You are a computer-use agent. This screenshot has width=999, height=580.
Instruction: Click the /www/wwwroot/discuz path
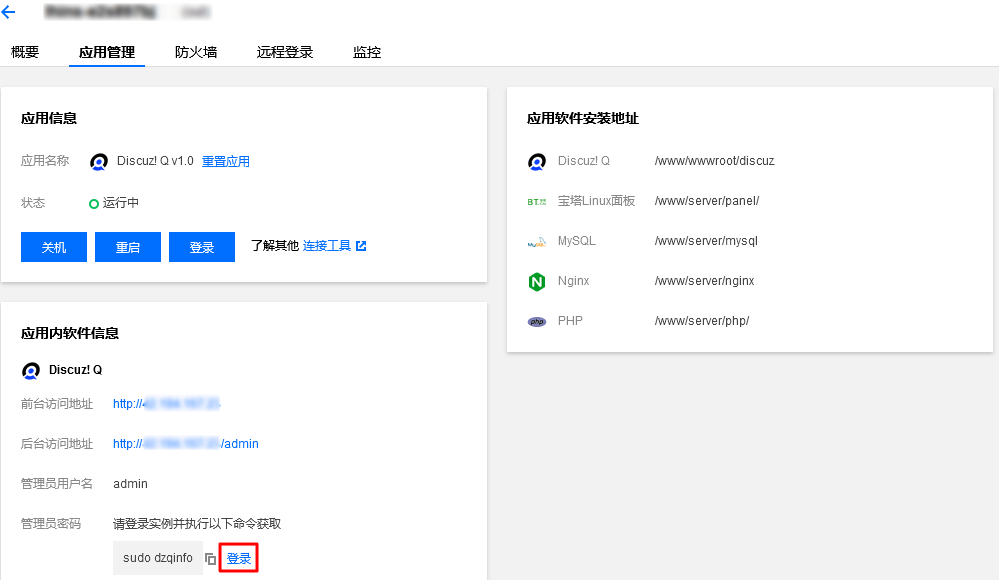(715, 161)
